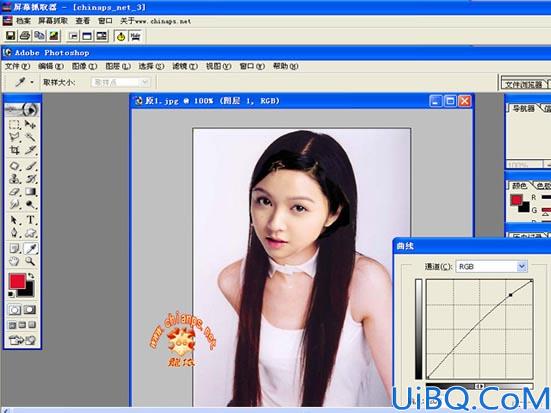
Task: Open eyedropper tool preset picker arrow
Action: coord(32,82)
